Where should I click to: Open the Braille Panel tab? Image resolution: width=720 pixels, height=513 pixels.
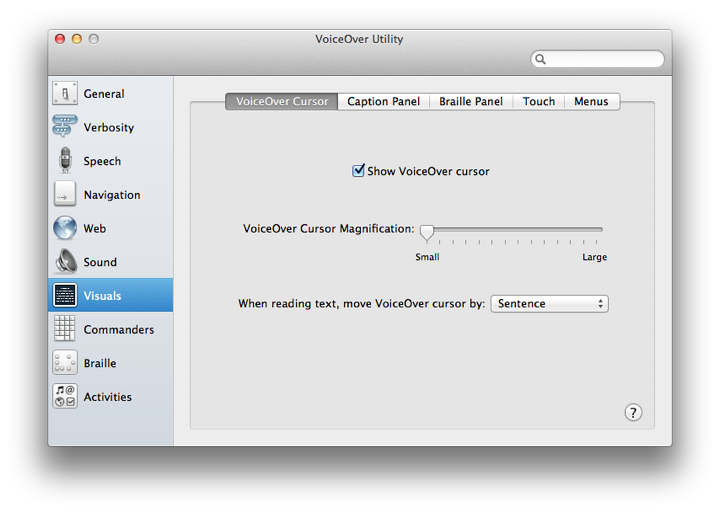(471, 101)
